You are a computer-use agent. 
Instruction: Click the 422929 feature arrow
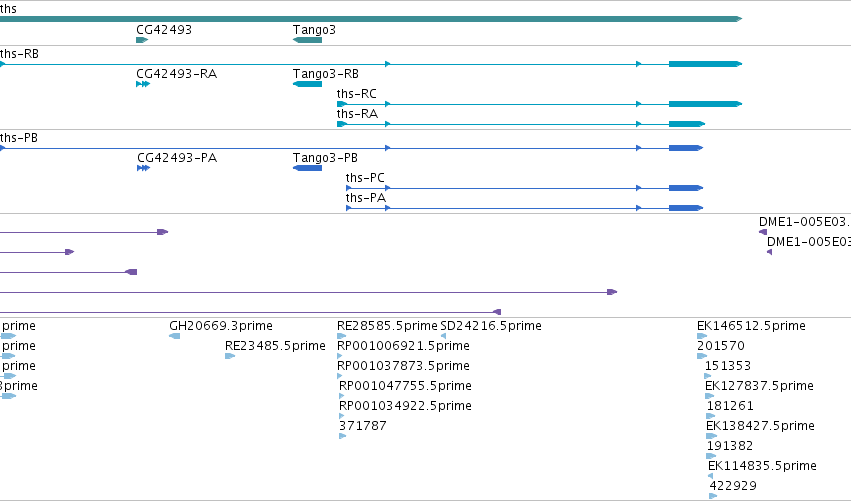(x=713, y=496)
